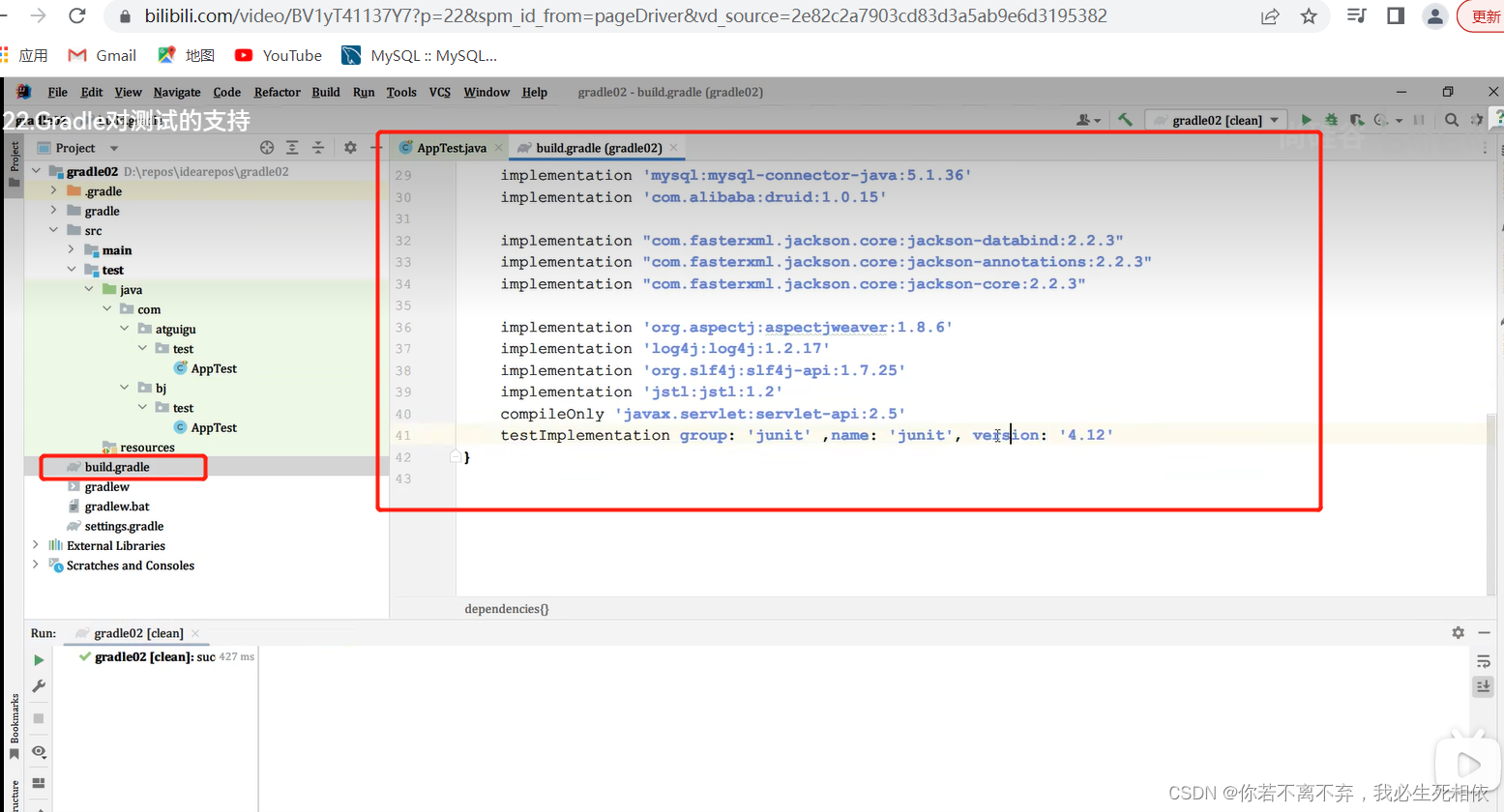Click the 更新 browser update button
Image resolution: width=1504 pixels, height=812 pixels.
tap(1481, 16)
